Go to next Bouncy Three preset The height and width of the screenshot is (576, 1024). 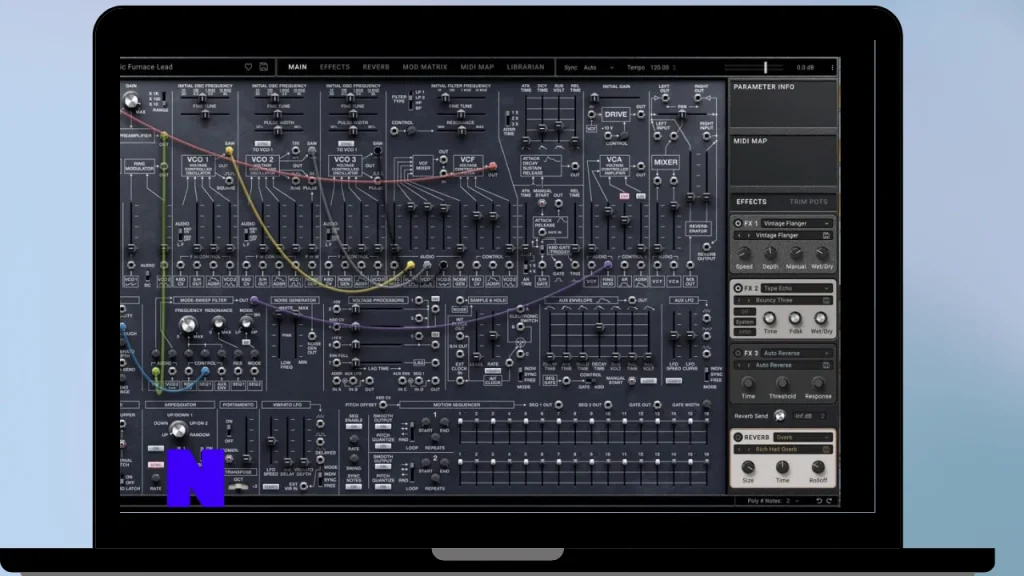[x=748, y=300]
